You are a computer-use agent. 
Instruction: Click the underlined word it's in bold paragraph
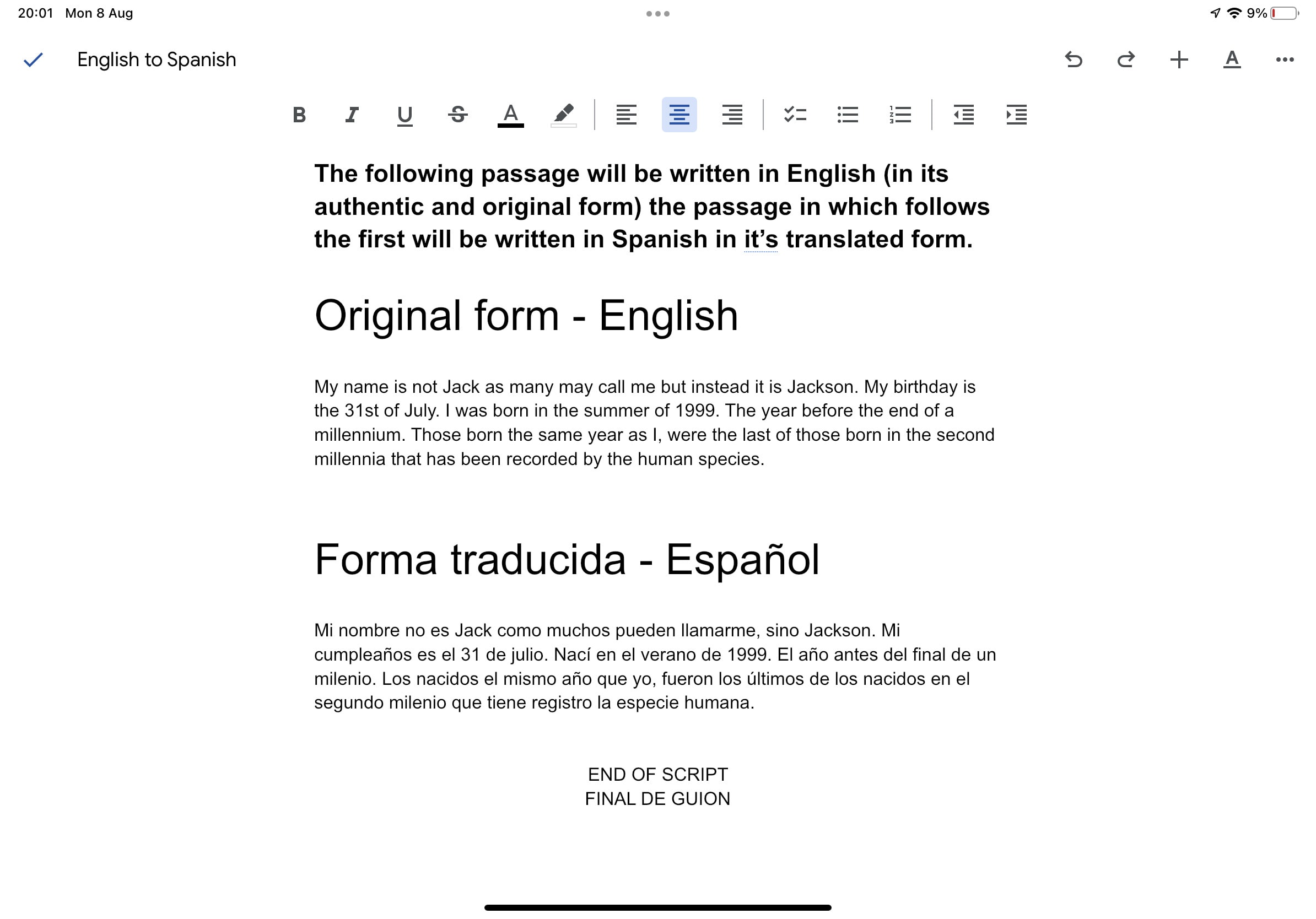coord(761,239)
